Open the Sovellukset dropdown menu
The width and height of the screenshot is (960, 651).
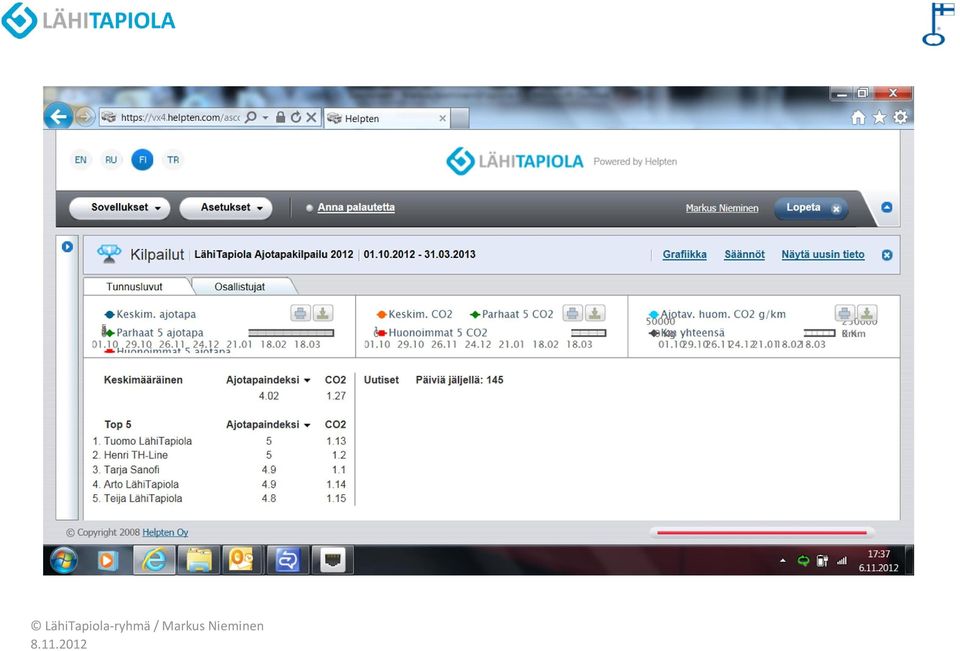tap(120, 208)
